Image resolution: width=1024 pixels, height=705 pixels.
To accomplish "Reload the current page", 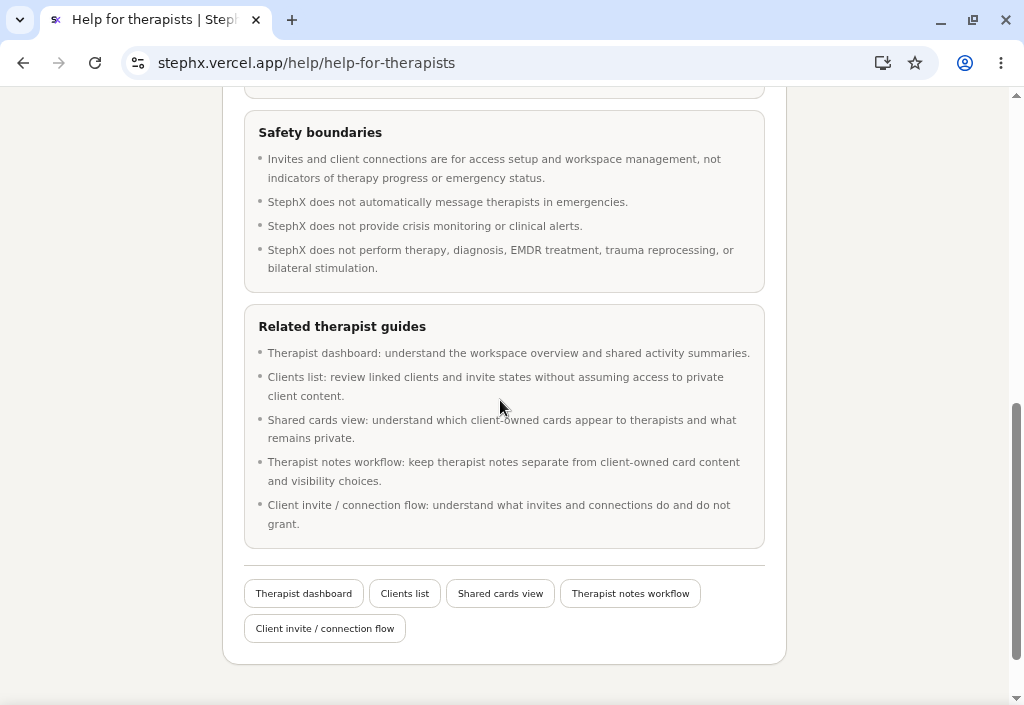I will [95, 63].
